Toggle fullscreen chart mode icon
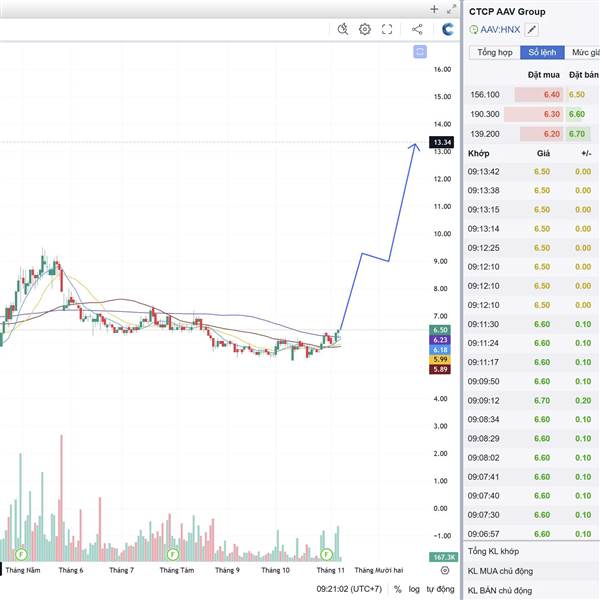Screen dimensions: 600x600 coord(387,29)
